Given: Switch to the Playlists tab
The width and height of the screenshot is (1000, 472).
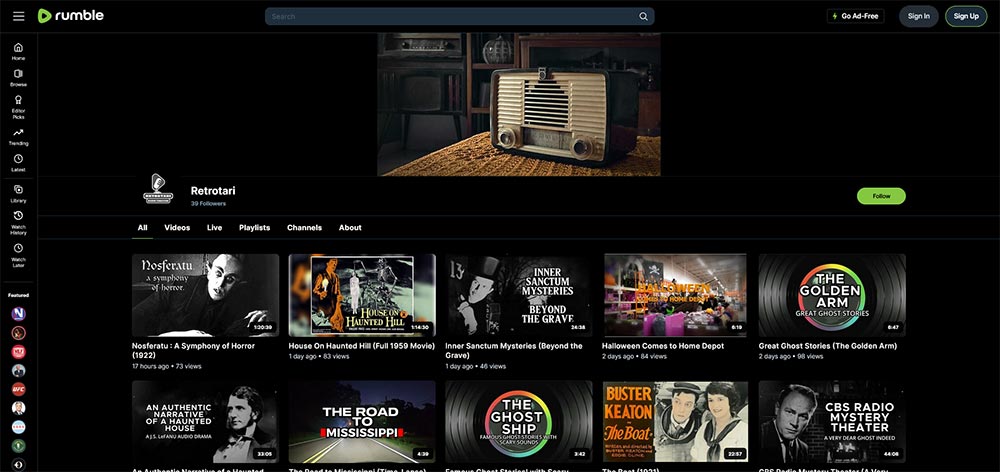Looking at the screenshot, I should pyautogui.click(x=254, y=228).
